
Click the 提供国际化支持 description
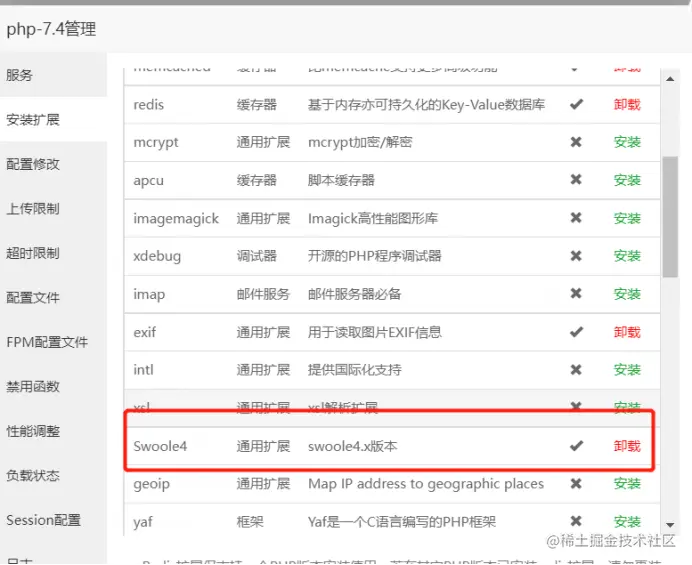tap(355, 370)
